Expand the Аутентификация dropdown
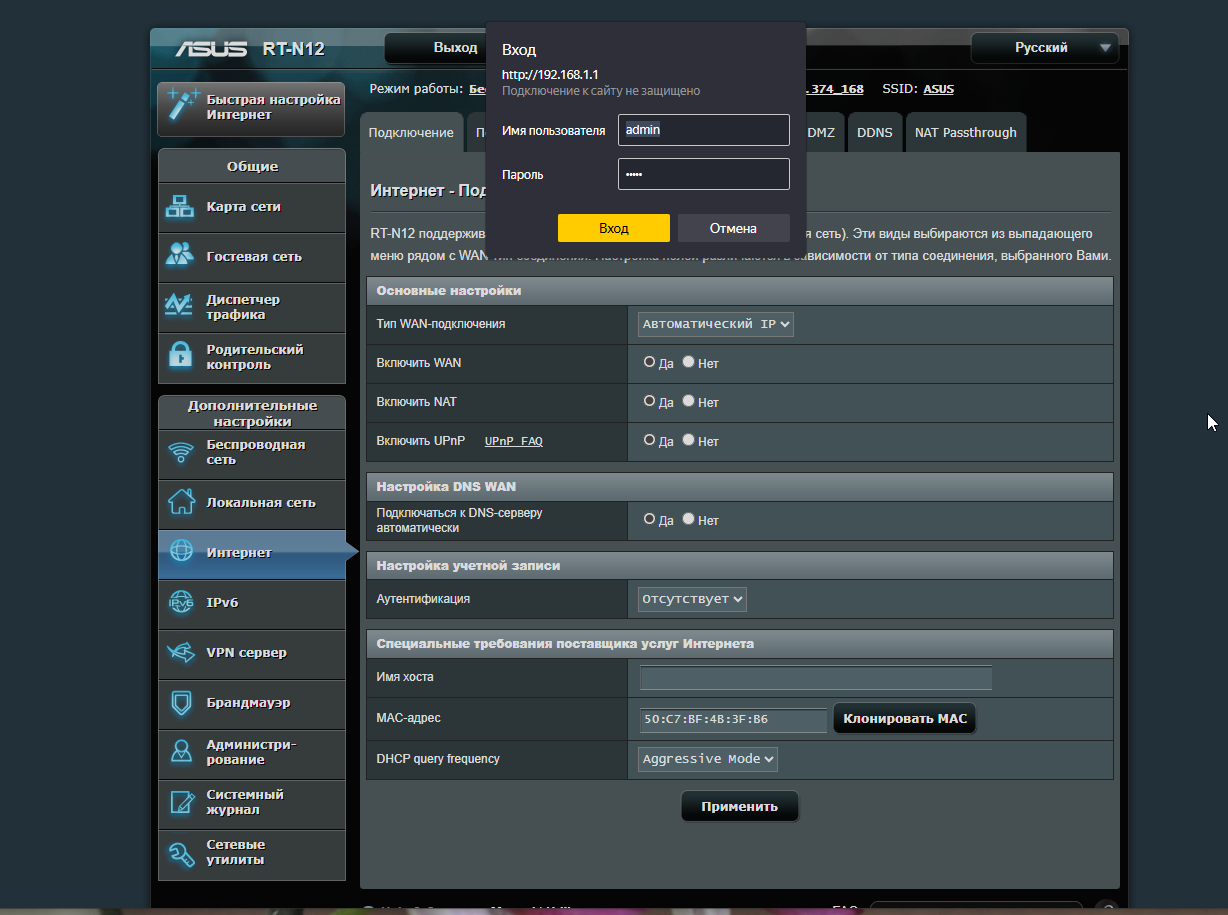 click(692, 599)
